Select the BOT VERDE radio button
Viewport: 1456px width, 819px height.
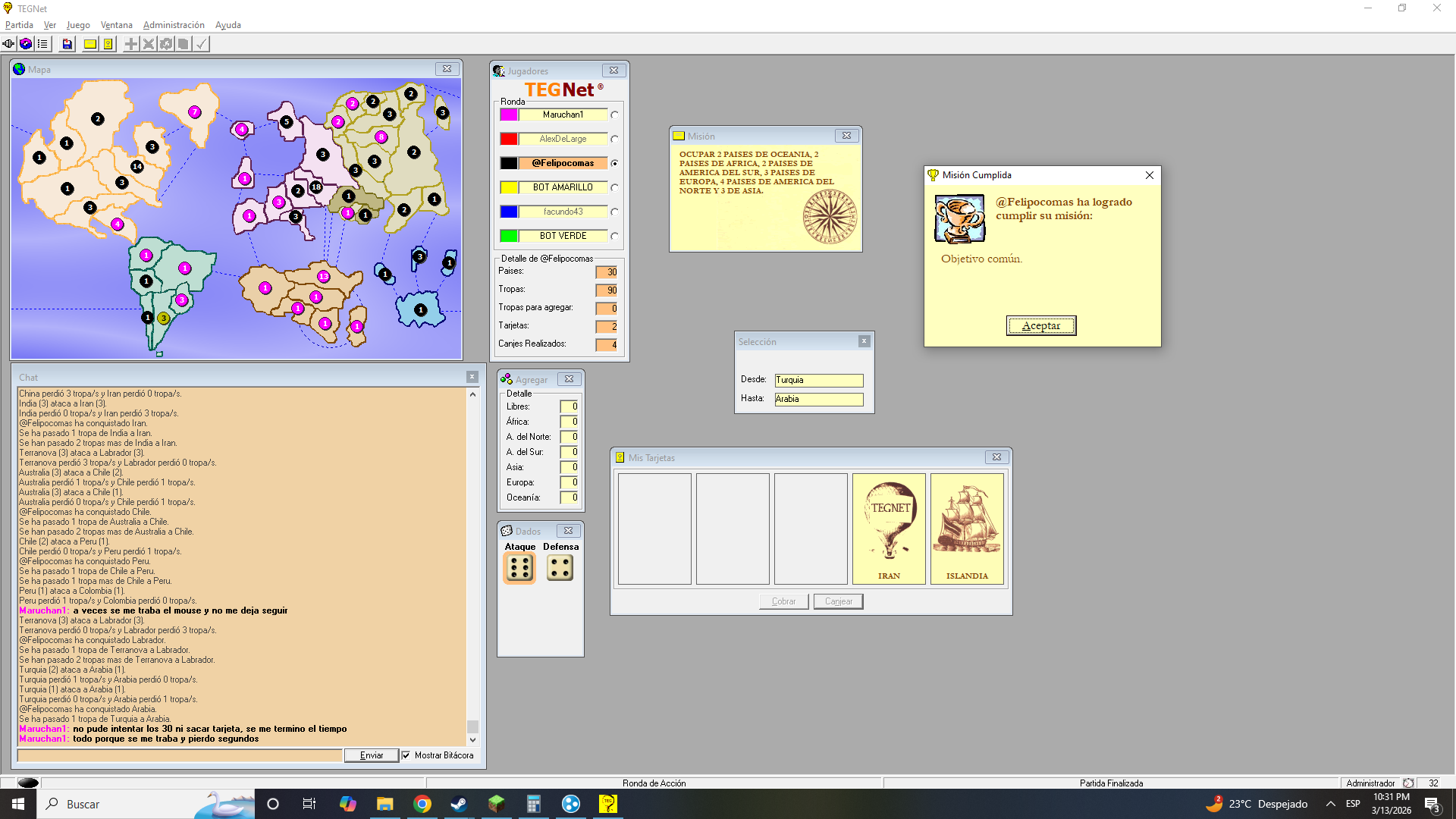coord(614,237)
